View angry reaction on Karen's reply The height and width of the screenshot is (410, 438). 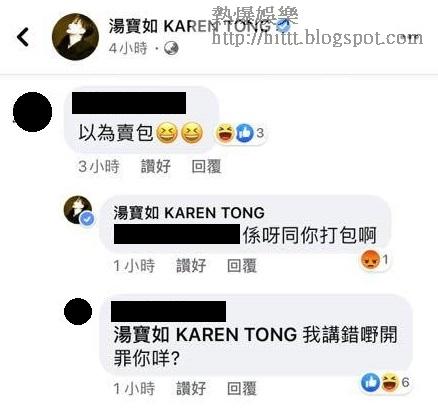pos(370,259)
